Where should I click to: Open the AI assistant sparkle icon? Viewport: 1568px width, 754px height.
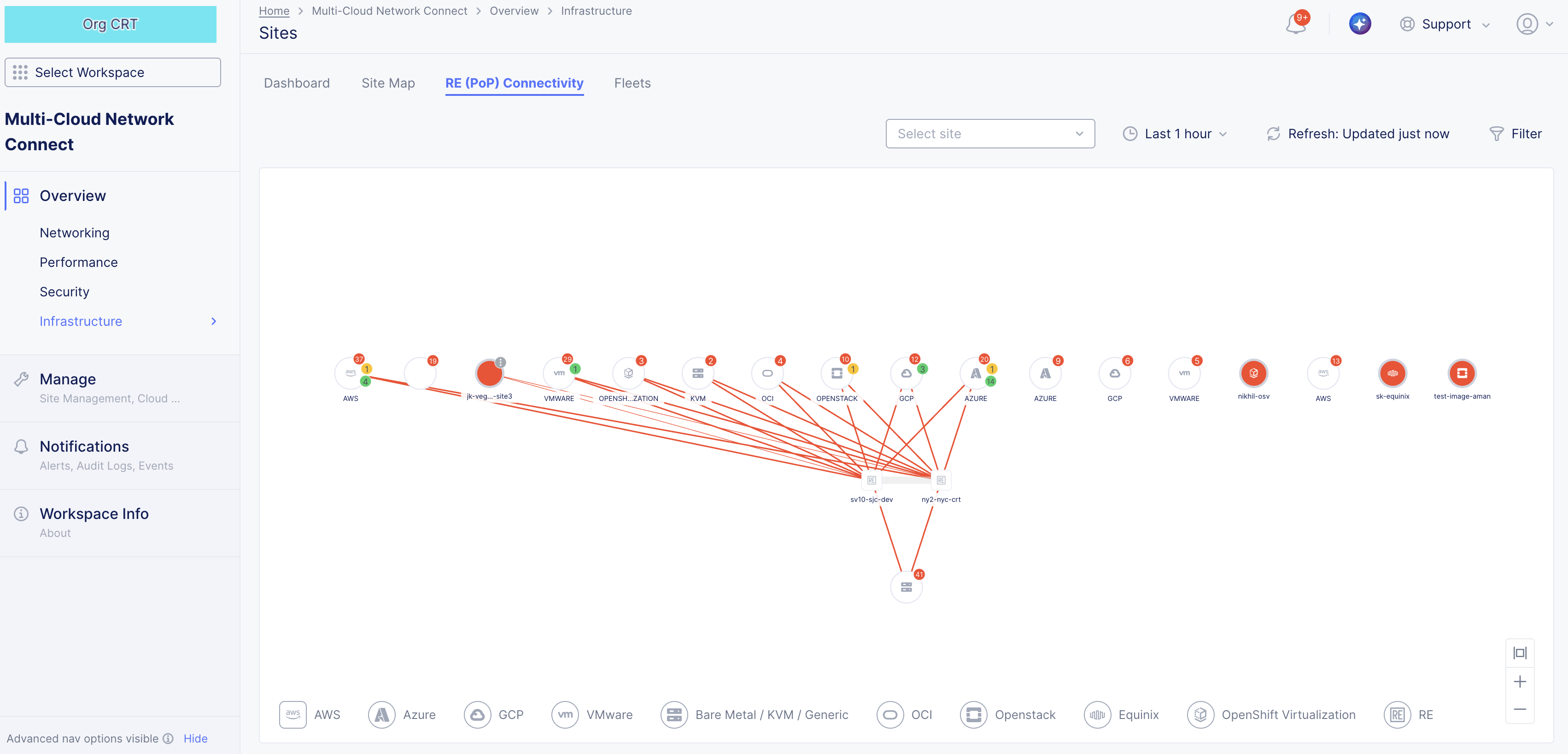(x=1360, y=23)
